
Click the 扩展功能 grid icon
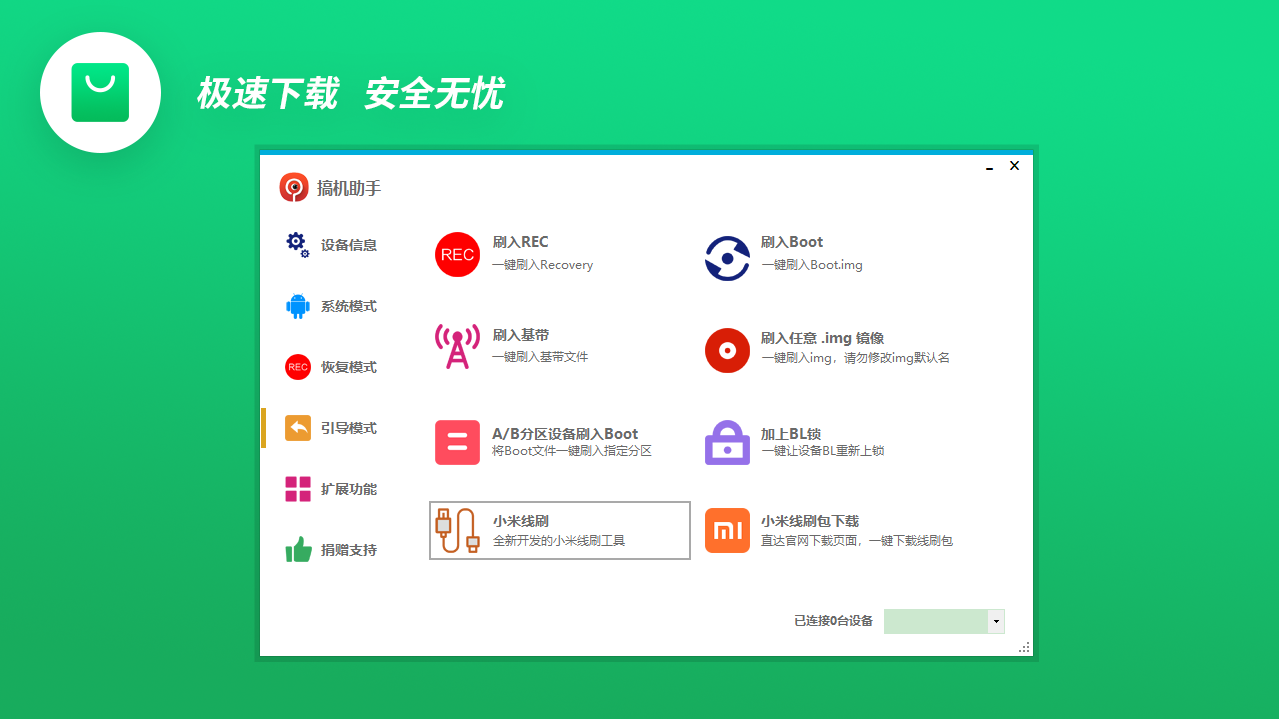[x=296, y=489]
